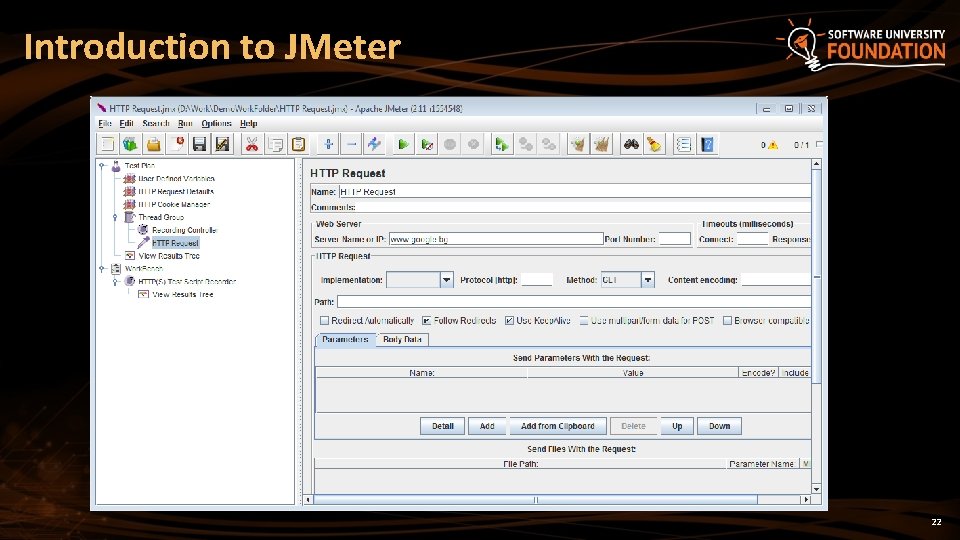Enable Redirect Automatically checkbox
Screen dimensions: 960x540
pyautogui.click(x=324, y=320)
